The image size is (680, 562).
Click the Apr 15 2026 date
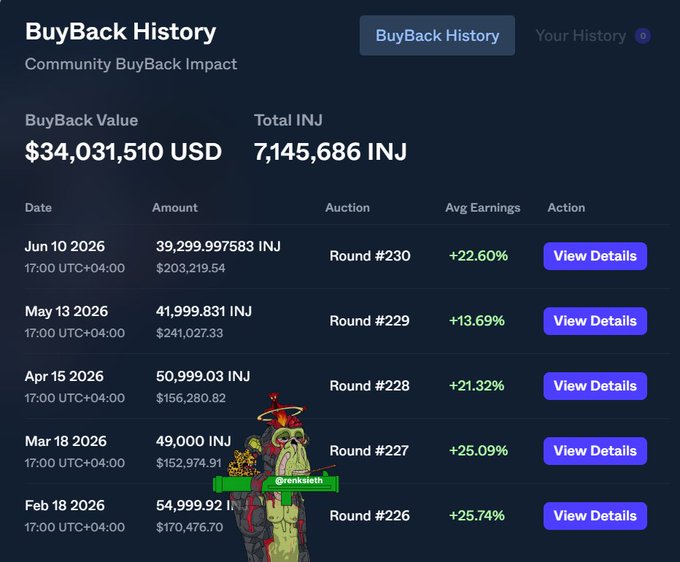tap(64, 376)
